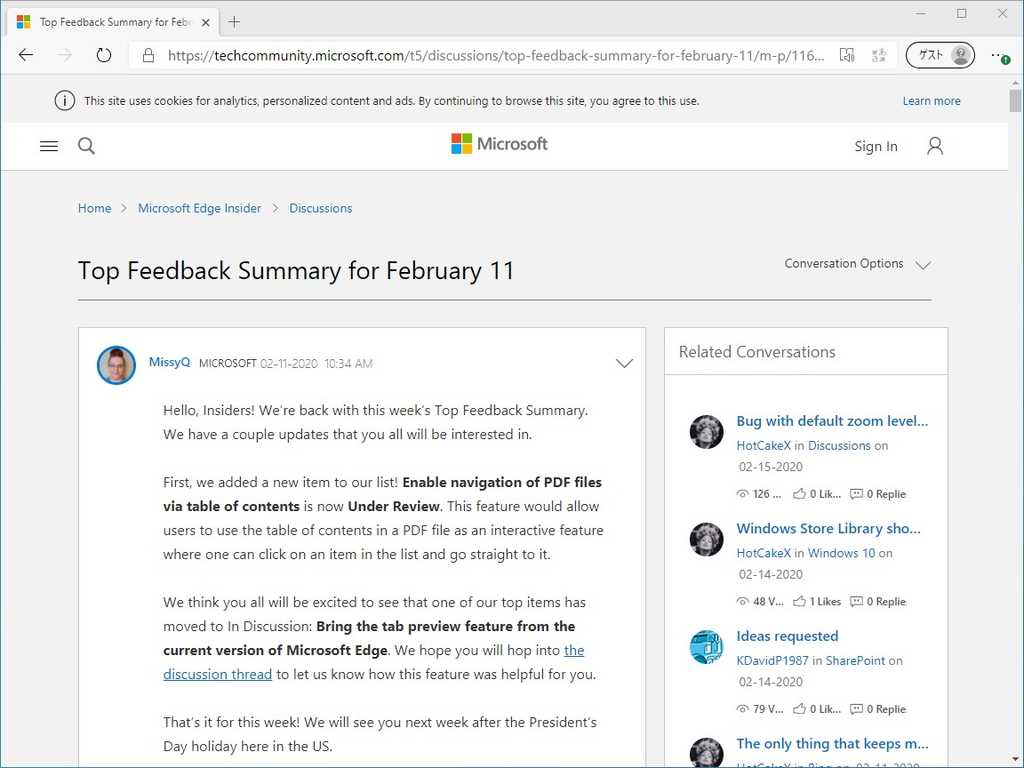Open the site navigation hamburger menu

(x=48, y=145)
